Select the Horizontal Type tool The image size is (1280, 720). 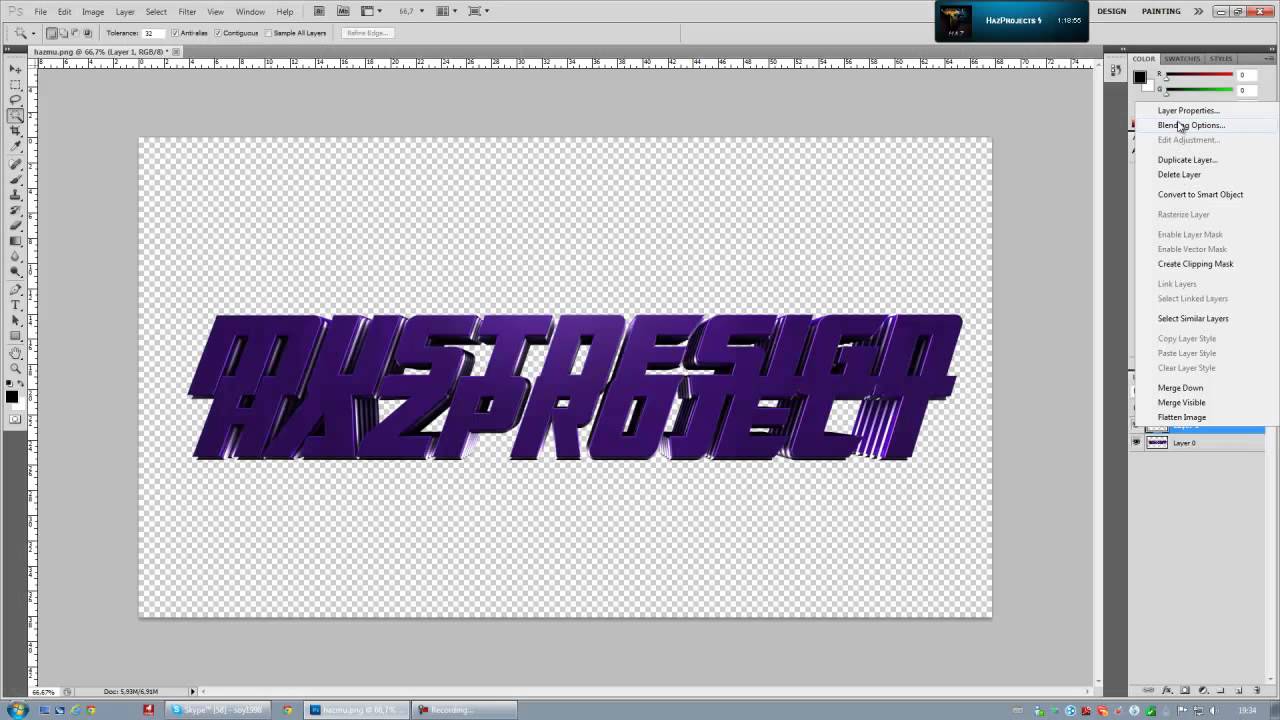15,305
